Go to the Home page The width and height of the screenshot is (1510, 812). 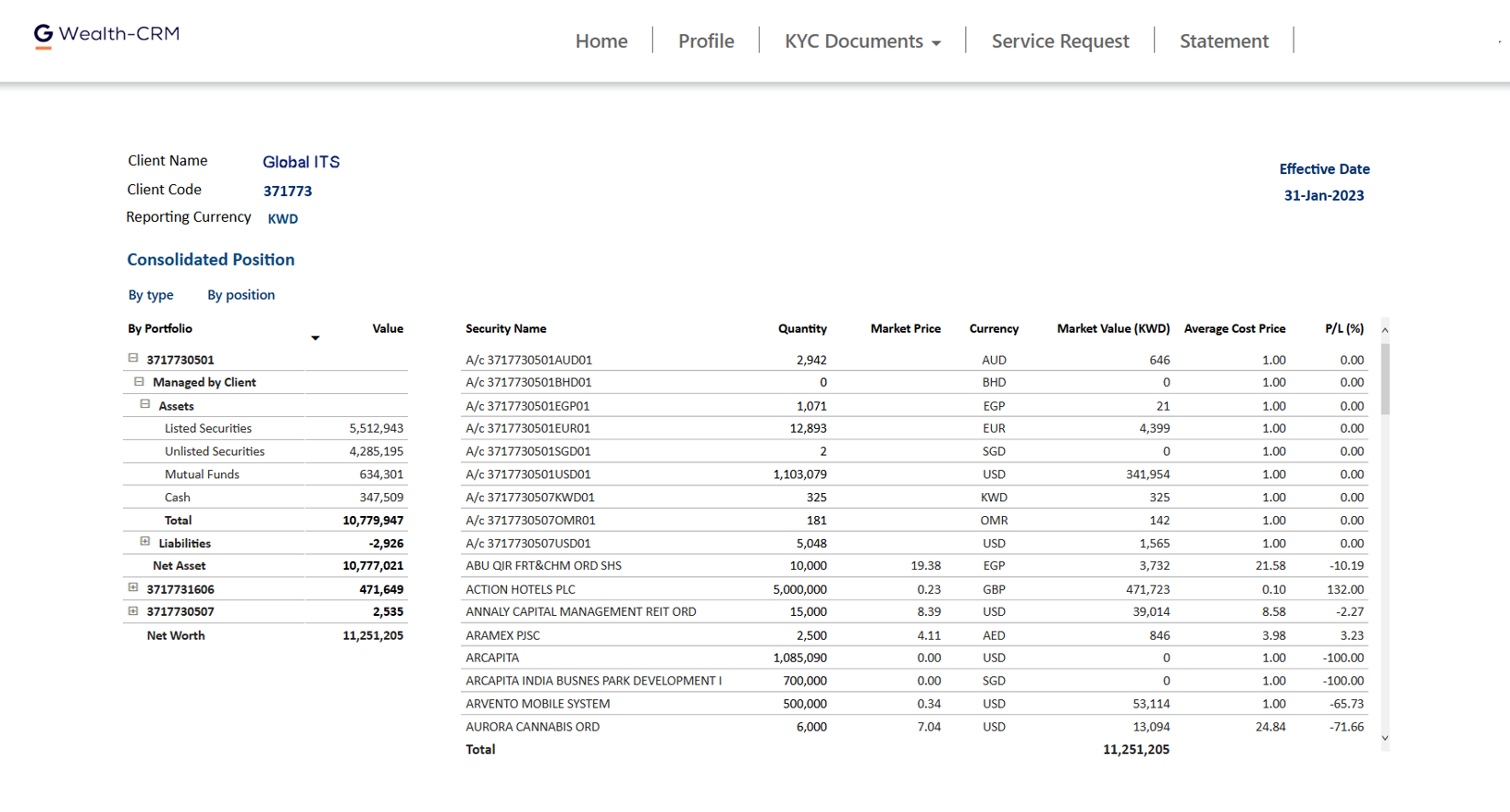click(601, 41)
